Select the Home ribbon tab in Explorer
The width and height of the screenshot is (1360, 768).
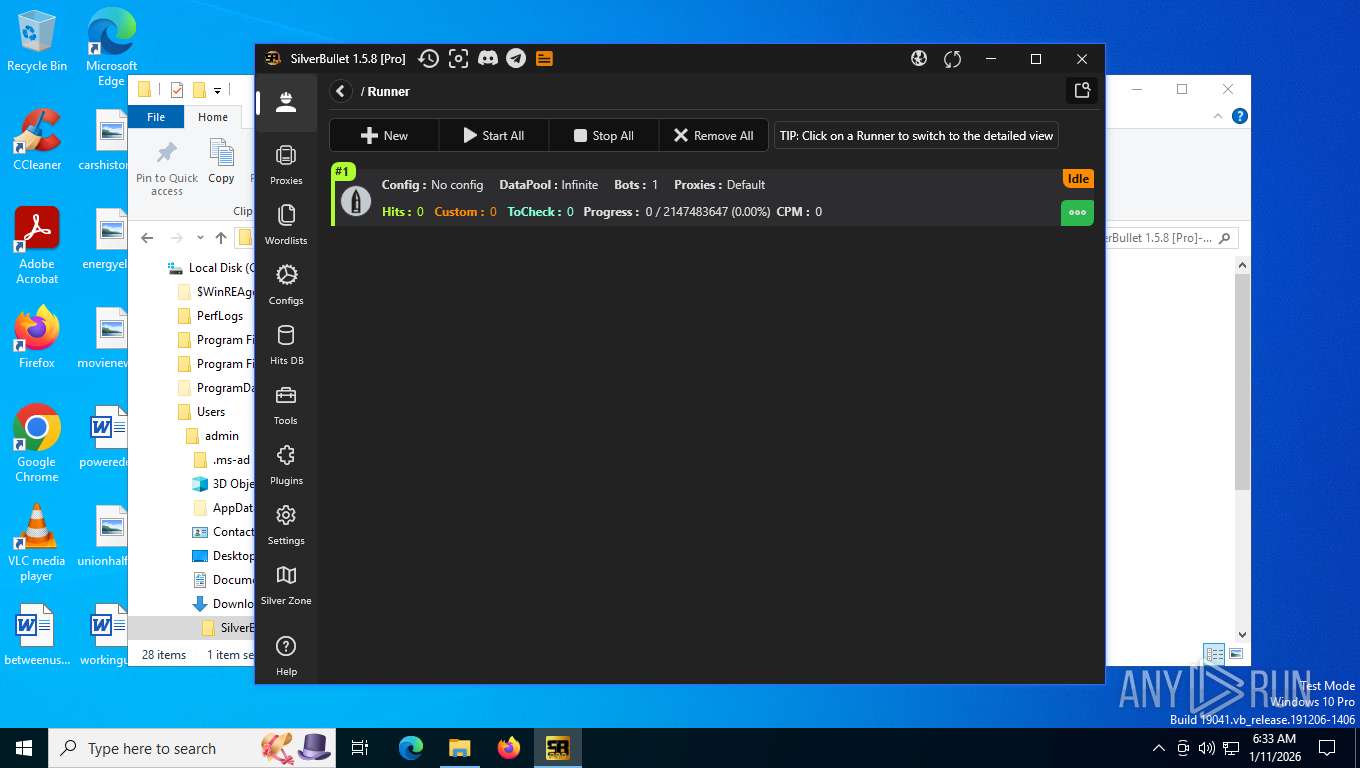tap(212, 117)
